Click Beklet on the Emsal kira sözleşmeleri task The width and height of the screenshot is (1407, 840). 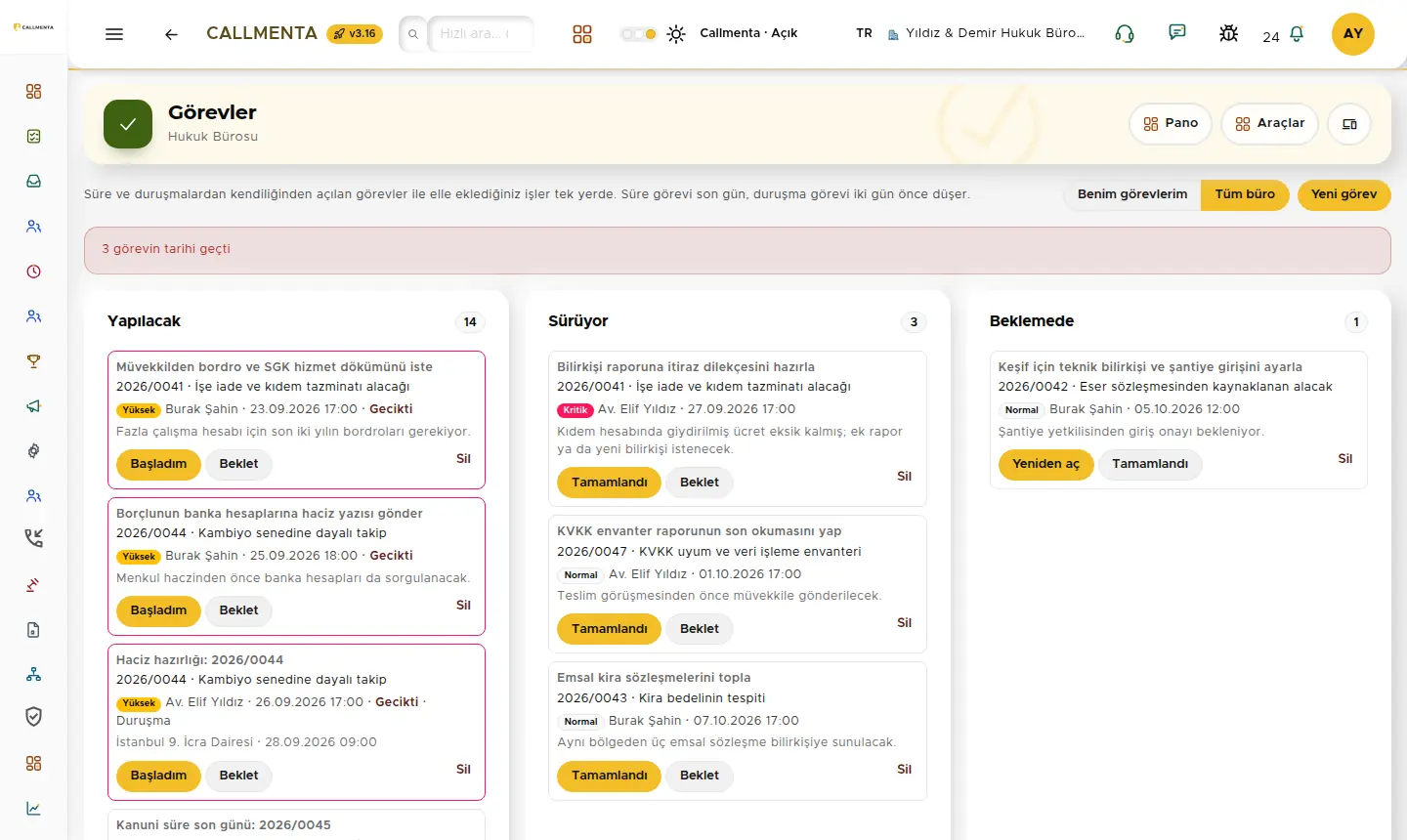700,776
